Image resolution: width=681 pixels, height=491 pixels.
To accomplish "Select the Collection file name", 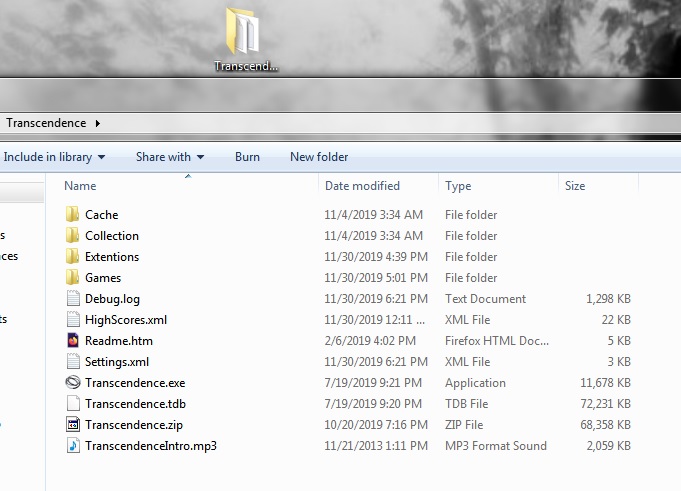I will point(112,236).
